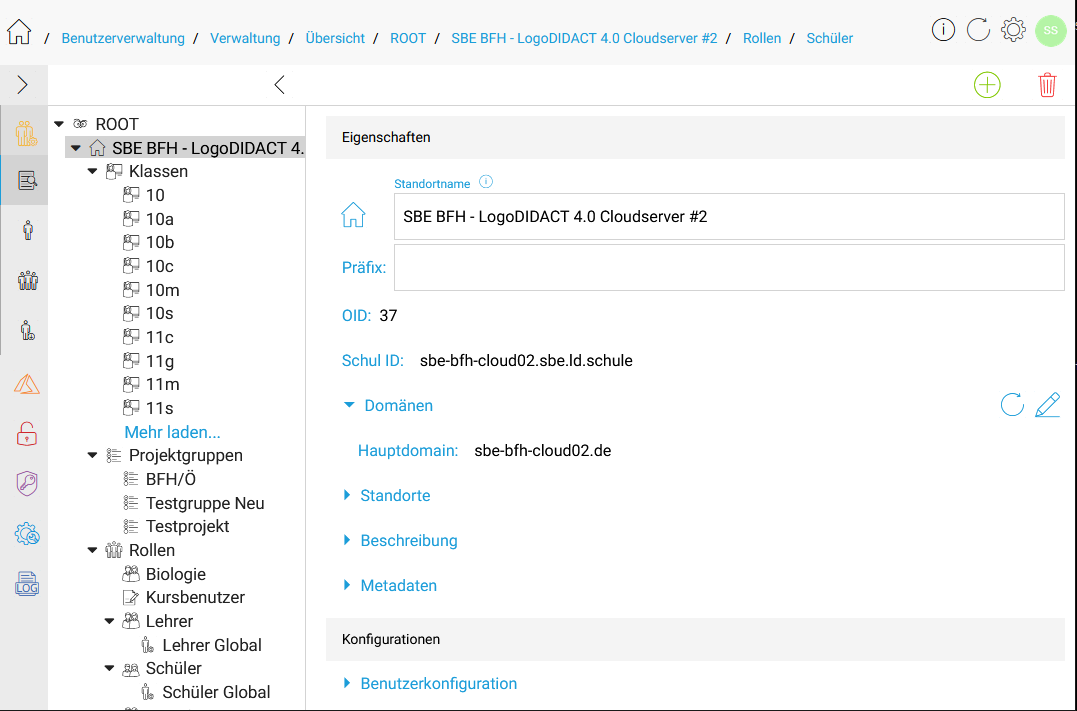Open ROOT breadcrumb link

(408, 38)
